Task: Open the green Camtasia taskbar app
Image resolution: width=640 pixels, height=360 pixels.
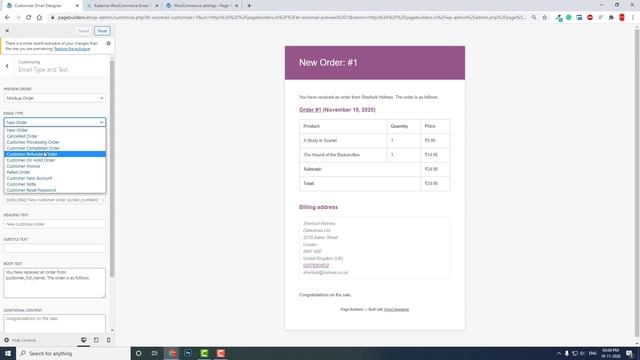Action: click(204, 353)
